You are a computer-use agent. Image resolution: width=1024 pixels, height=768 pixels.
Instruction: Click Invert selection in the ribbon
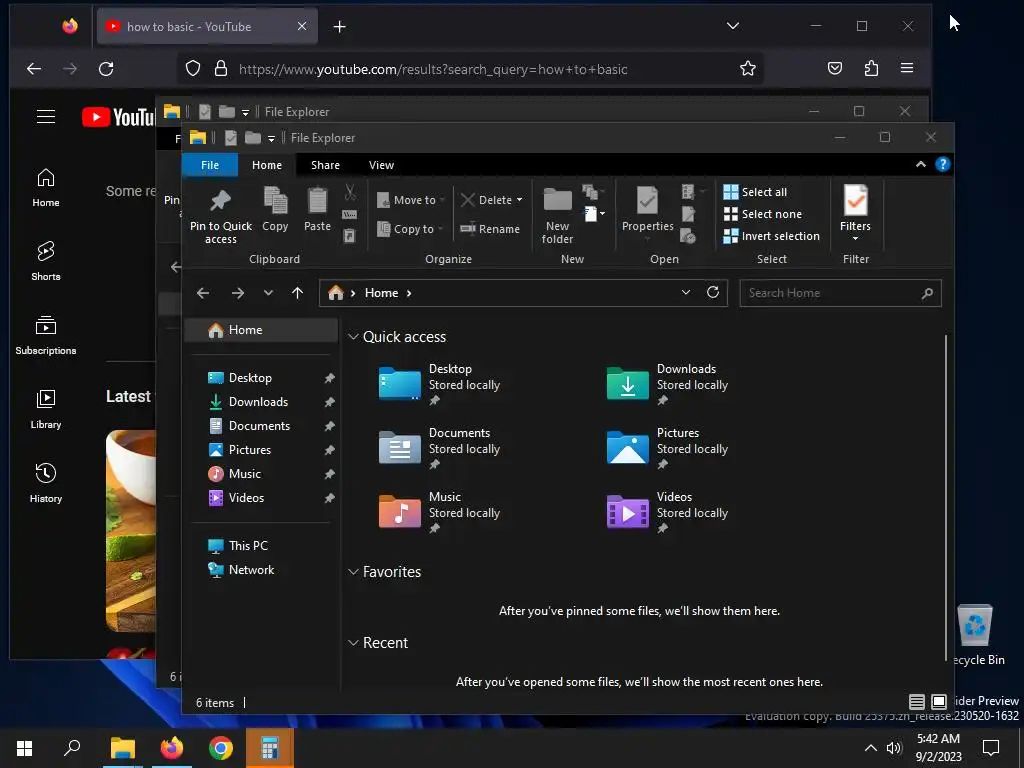[771, 236]
